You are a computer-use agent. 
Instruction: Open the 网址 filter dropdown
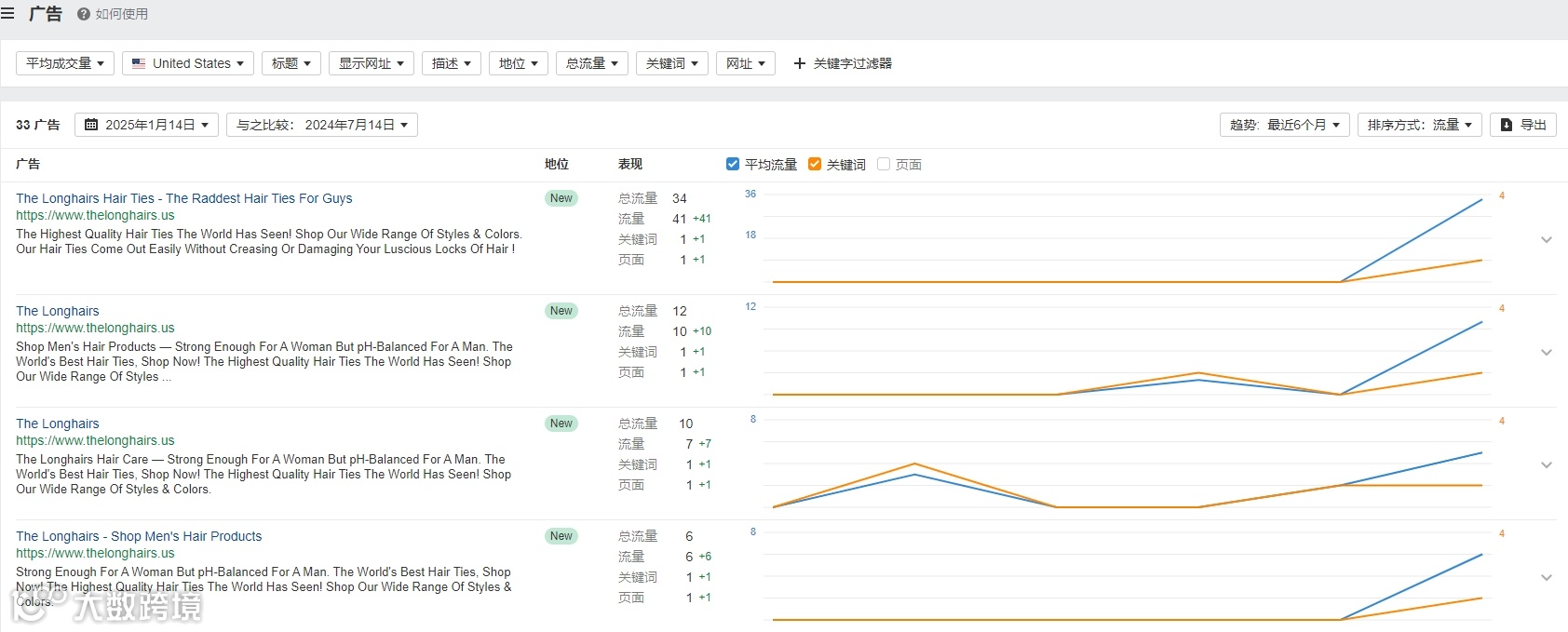click(x=746, y=63)
